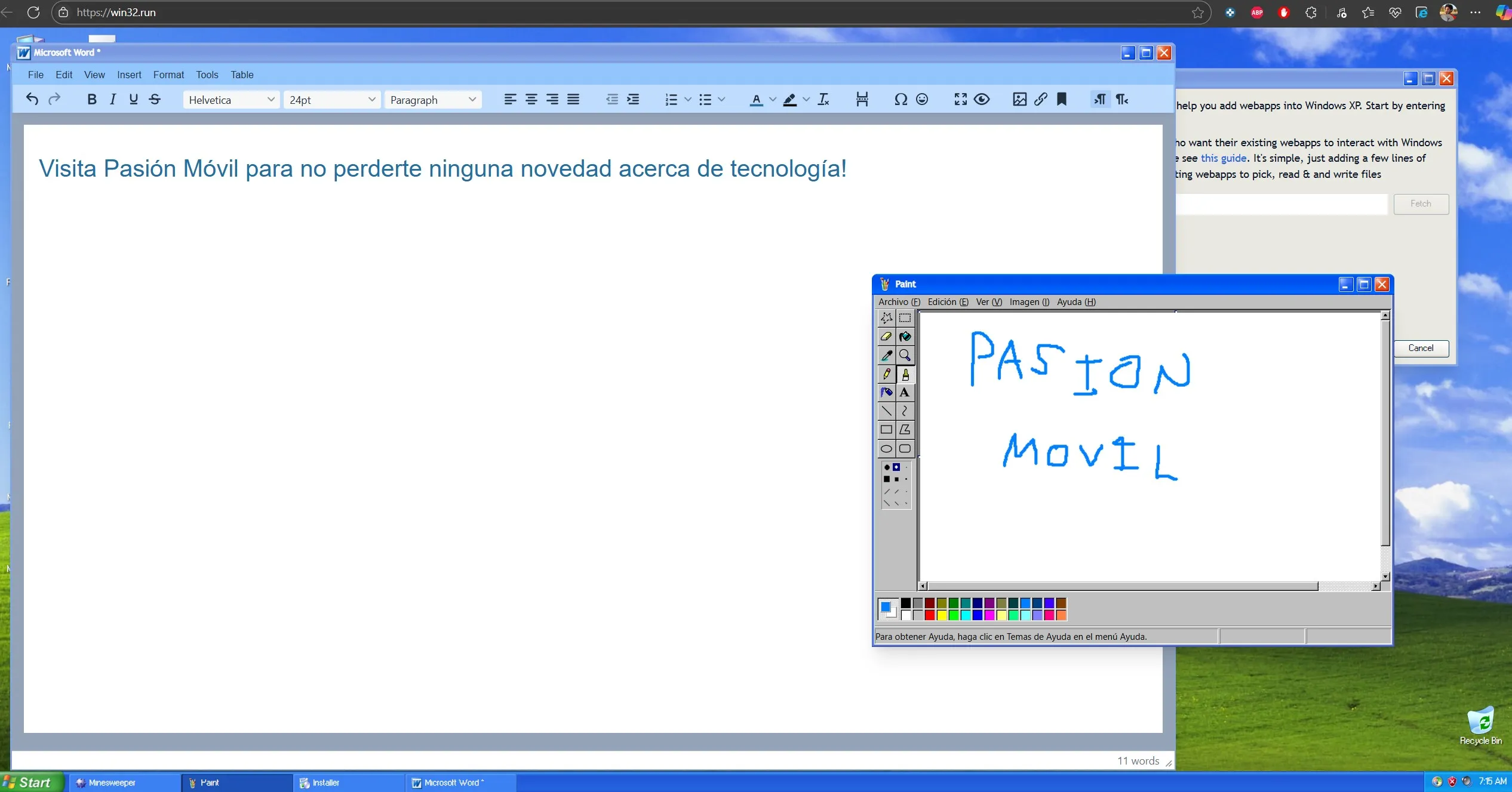Follow the 'this guide' link in Installer
The height and width of the screenshot is (792, 1512).
point(1224,158)
